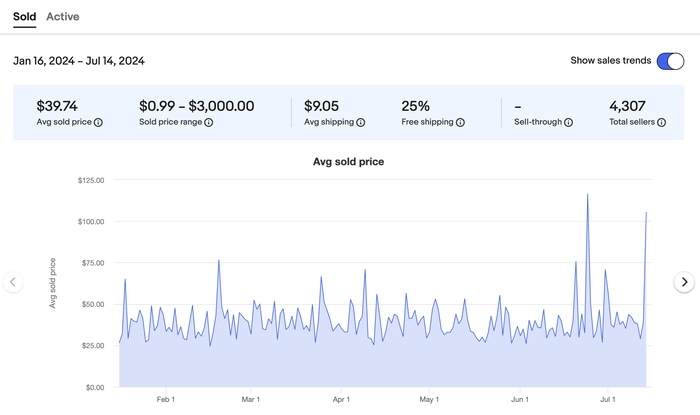This screenshot has width=700, height=415.
Task: Click the tallest price spike in late June
Action: (587, 196)
